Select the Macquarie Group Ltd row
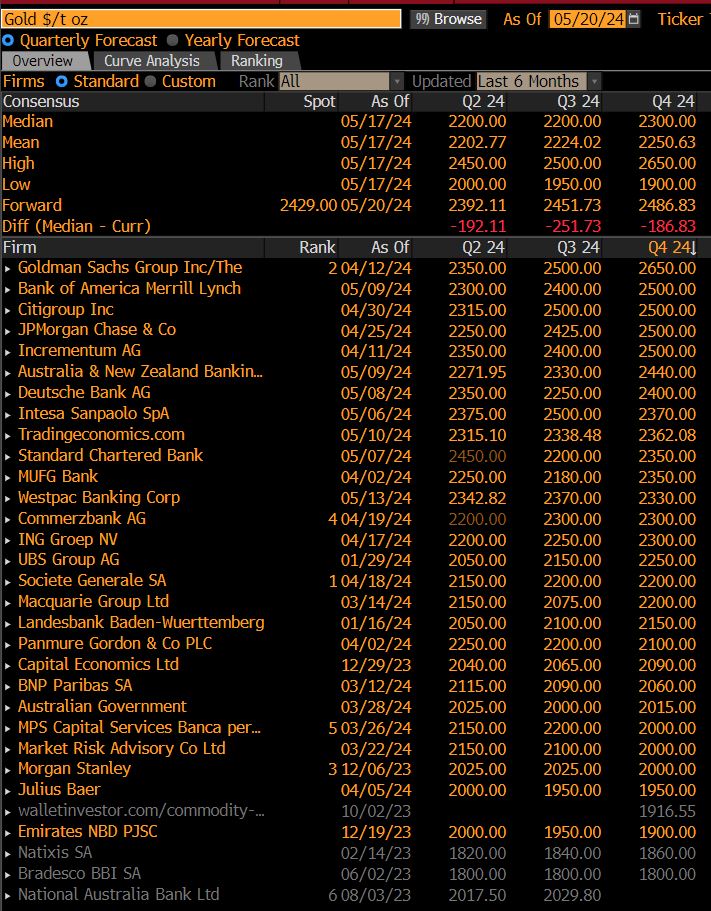This screenshot has height=911, width=711. [x=356, y=602]
